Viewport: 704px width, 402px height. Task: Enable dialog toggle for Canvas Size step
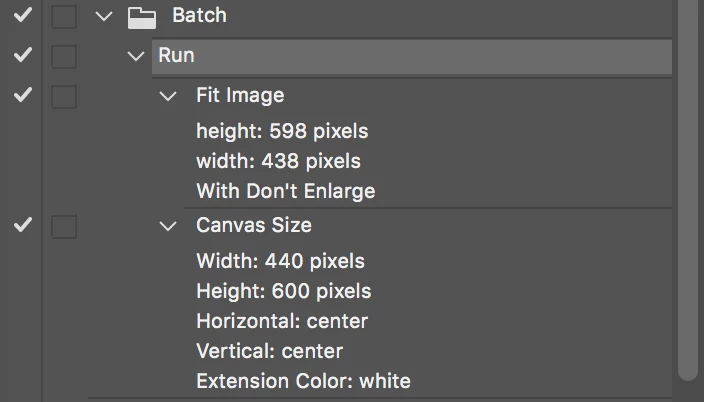click(x=64, y=226)
